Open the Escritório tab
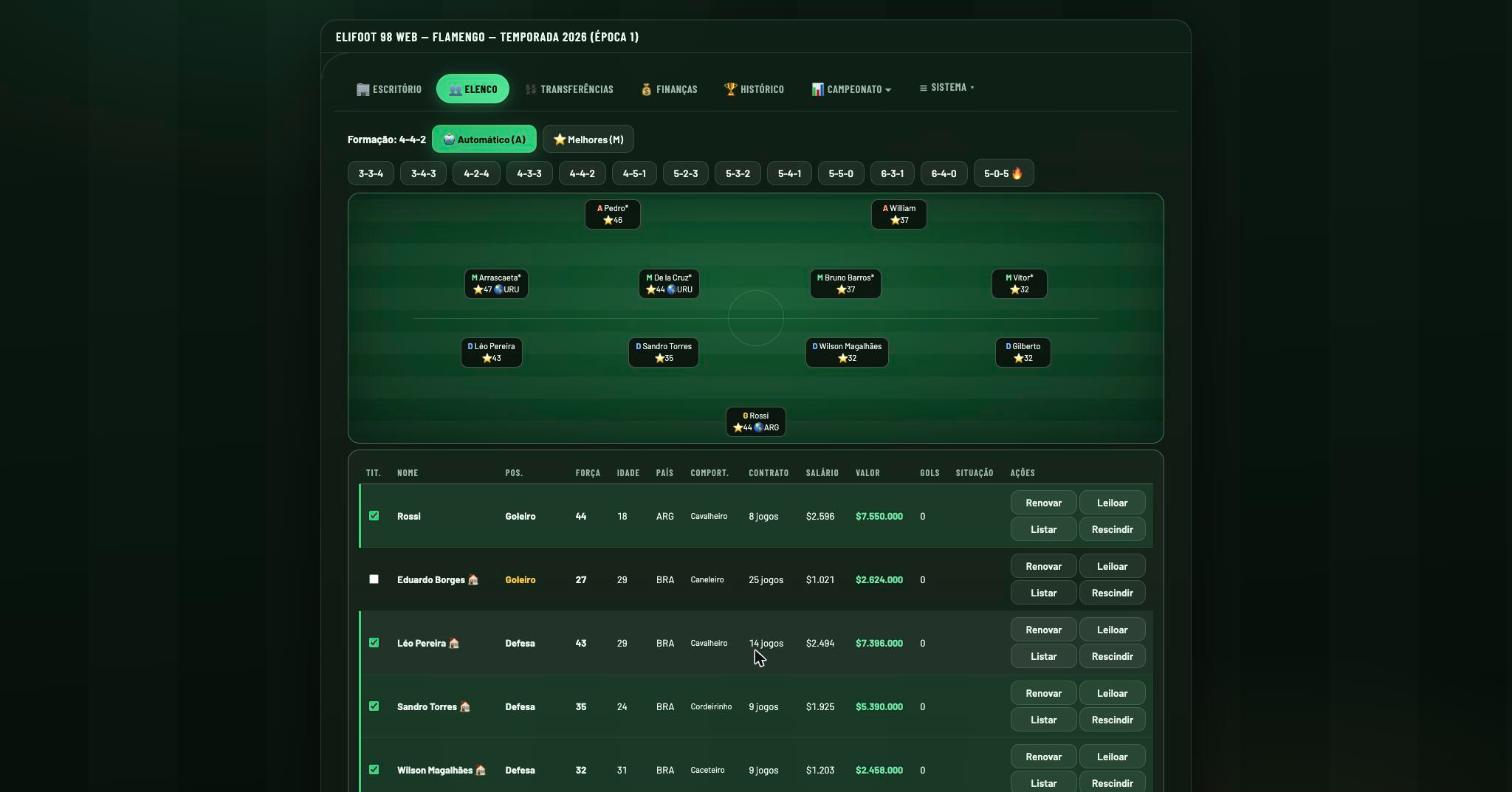This screenshot has width=1512, height=792. click(389, 89)
